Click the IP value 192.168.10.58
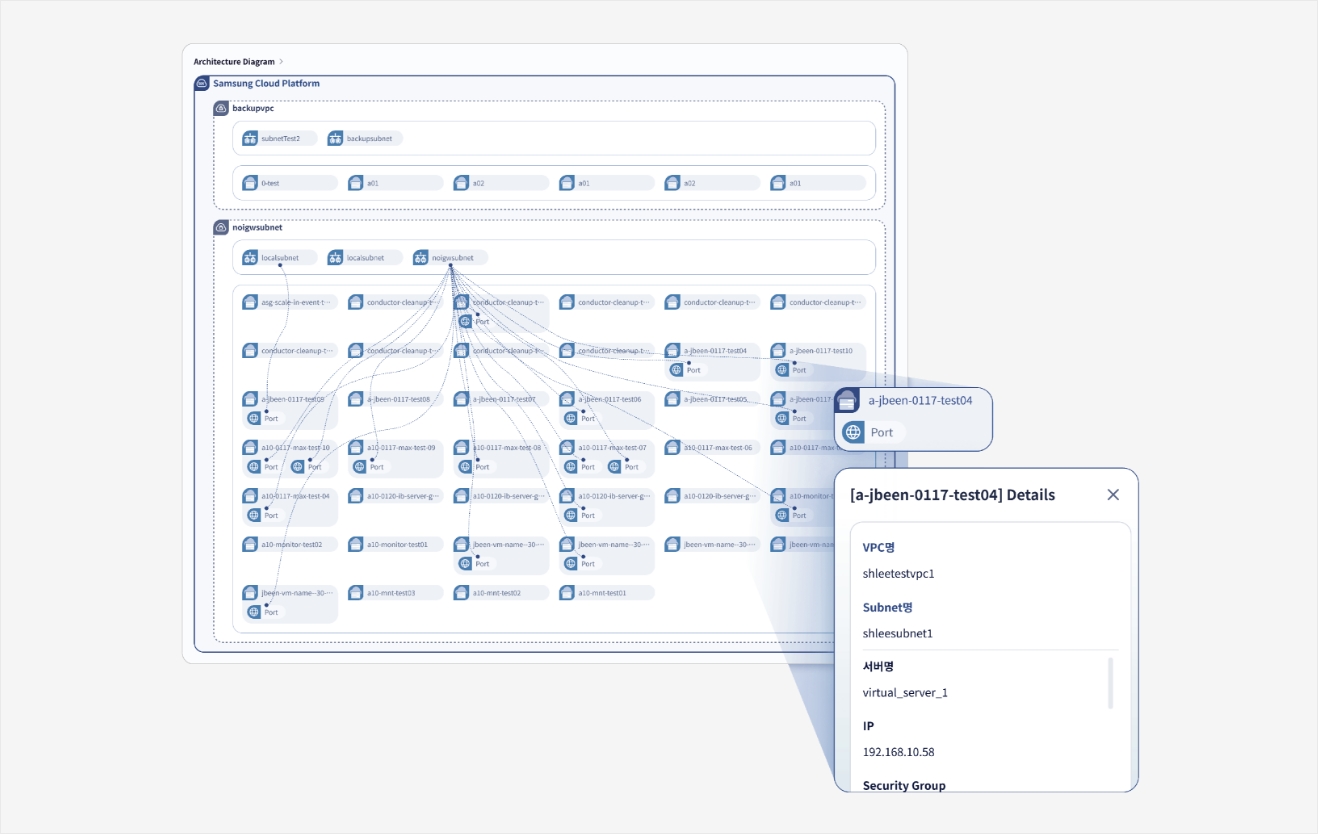The image size is (1318, 834). pyautogui.click(x=898, y=752)
